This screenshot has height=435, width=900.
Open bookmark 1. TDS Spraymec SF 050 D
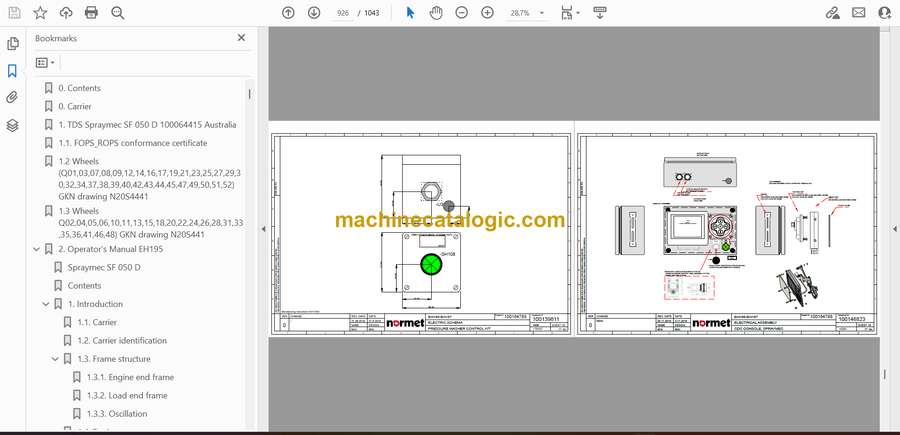click(x=147, y=125)
